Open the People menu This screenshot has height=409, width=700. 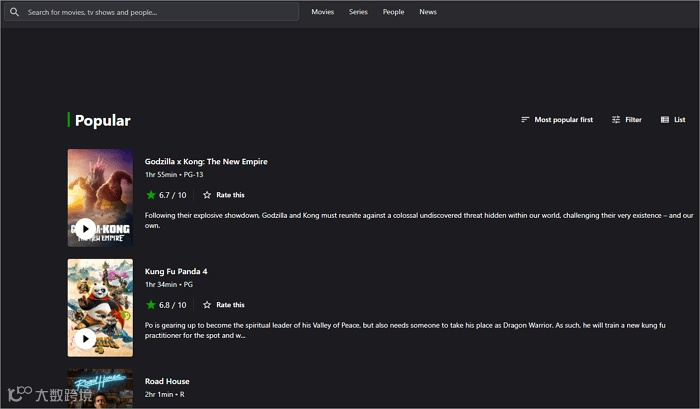pyautogui.click(x=393, y=12)
